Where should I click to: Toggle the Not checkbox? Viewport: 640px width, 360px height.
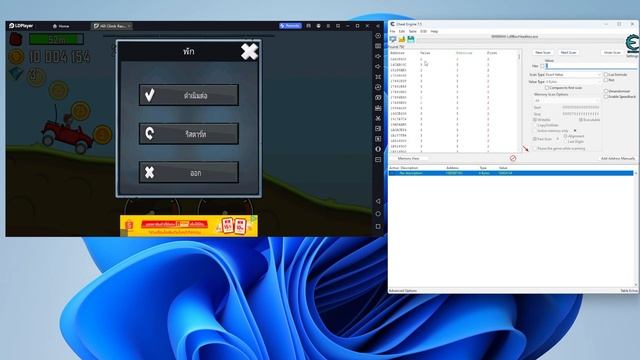(x=606, y=80)
